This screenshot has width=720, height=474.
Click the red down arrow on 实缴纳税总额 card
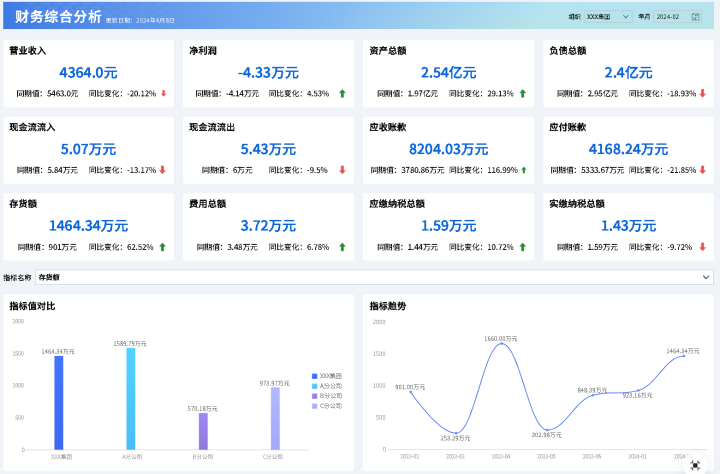(x=702, y=246)
